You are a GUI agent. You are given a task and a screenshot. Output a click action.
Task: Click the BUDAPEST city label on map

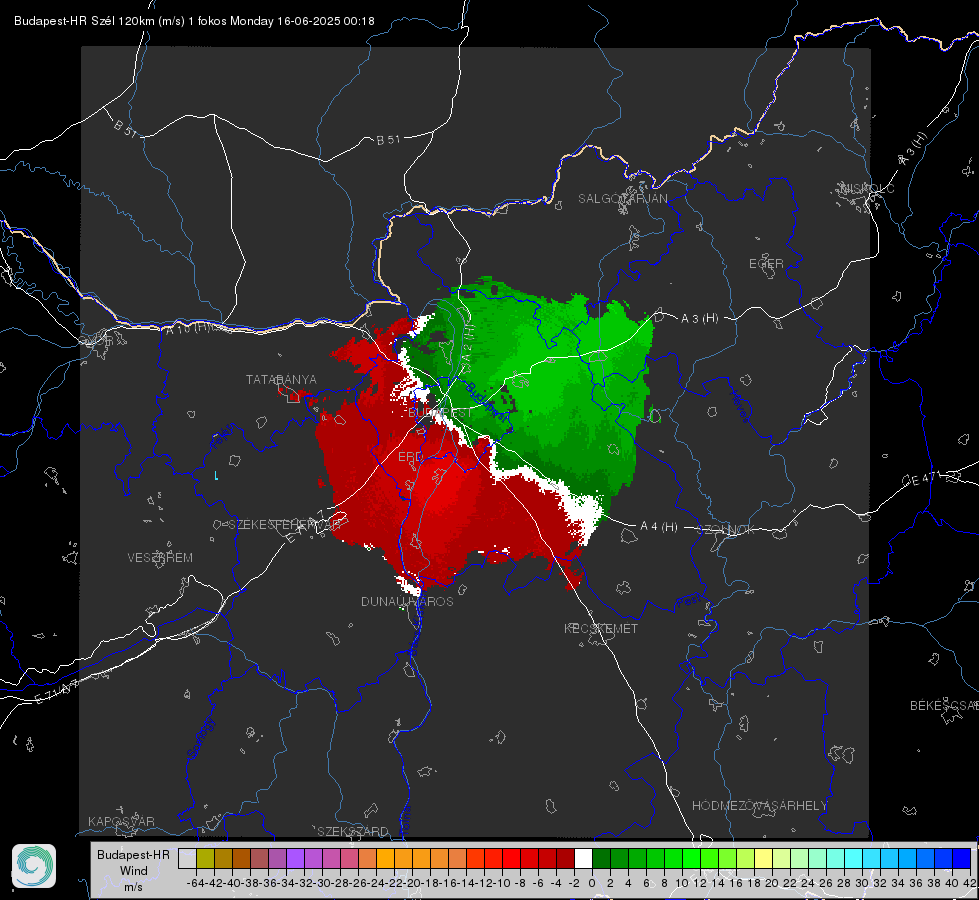click(440, 413)
